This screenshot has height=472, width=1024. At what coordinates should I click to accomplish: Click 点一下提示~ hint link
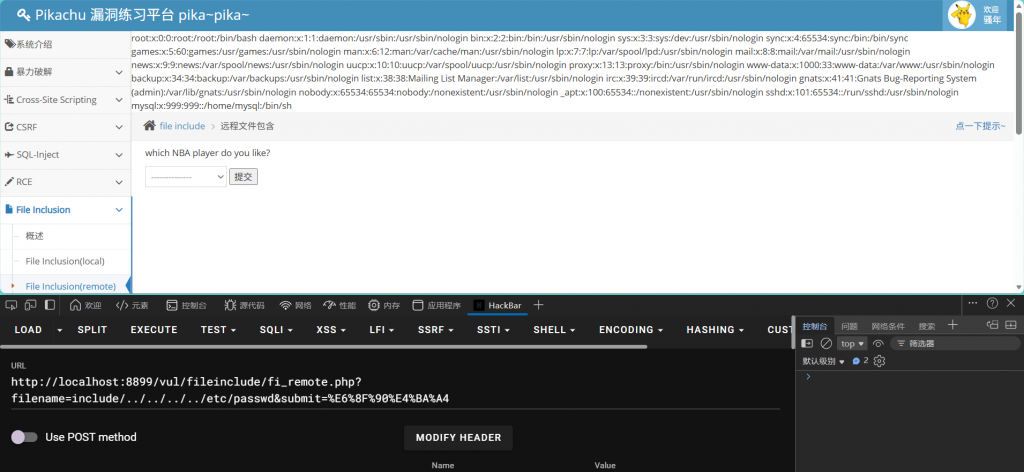(980, 126)
